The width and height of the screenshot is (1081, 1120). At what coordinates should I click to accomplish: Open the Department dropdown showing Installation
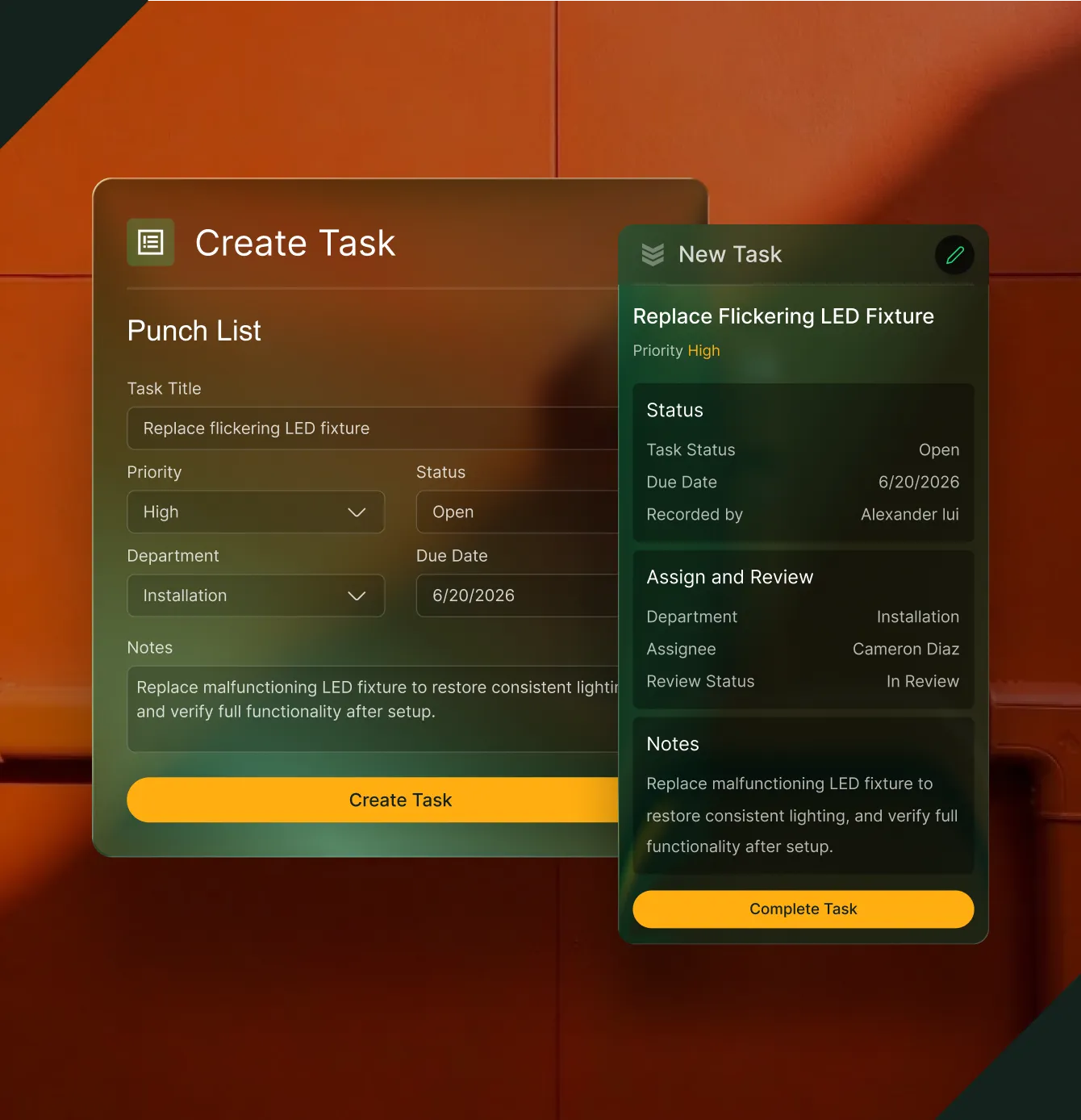256,596
